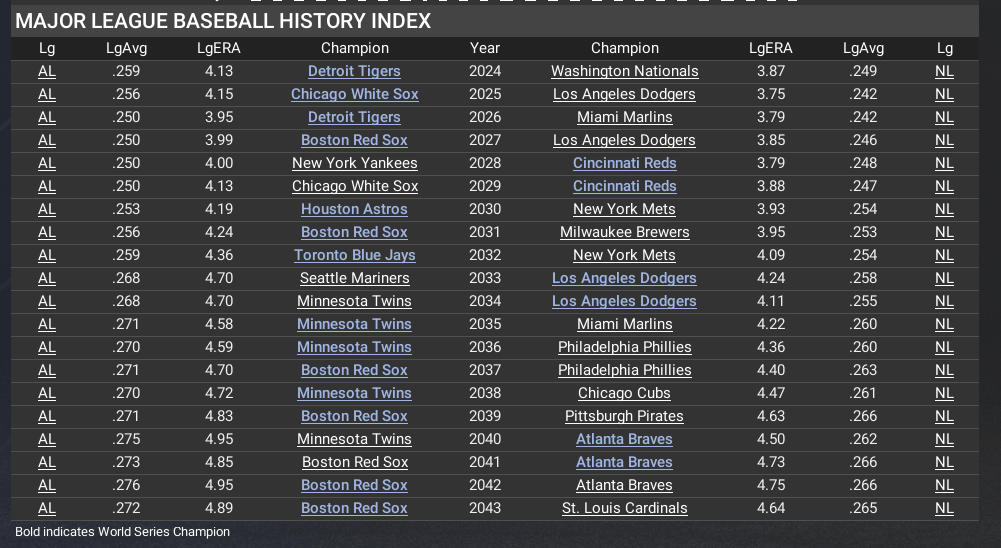Open the Pittsburgh Pirates link
Screen dimensions: 1001x548
pyautogui.click(x=624, y=416)
